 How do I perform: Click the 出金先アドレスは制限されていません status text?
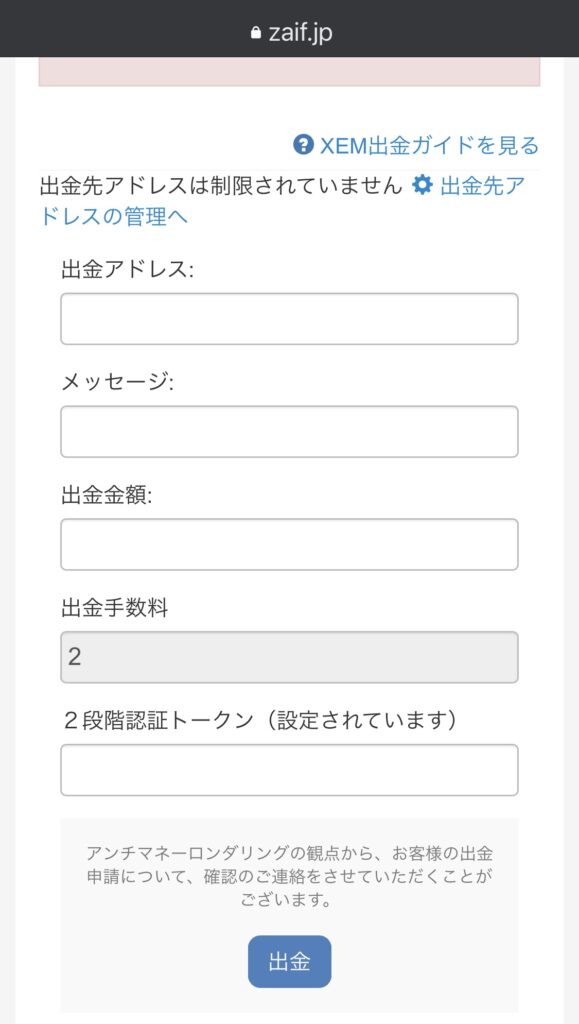click(x=221, y=186)
